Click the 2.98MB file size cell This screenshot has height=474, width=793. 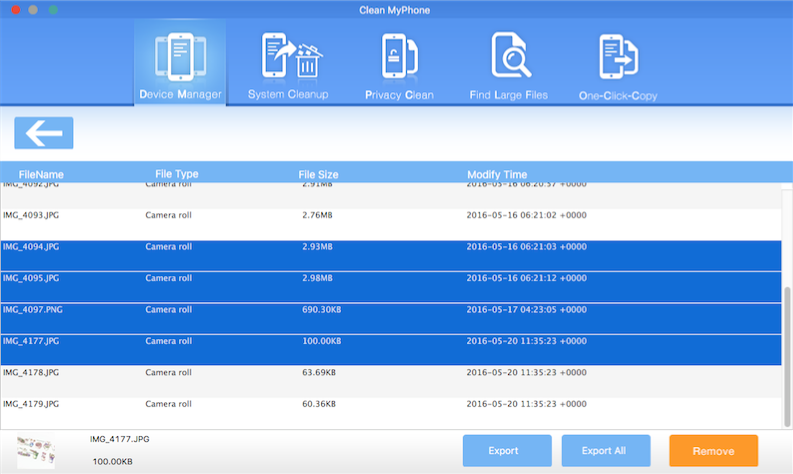pos(317,278)
